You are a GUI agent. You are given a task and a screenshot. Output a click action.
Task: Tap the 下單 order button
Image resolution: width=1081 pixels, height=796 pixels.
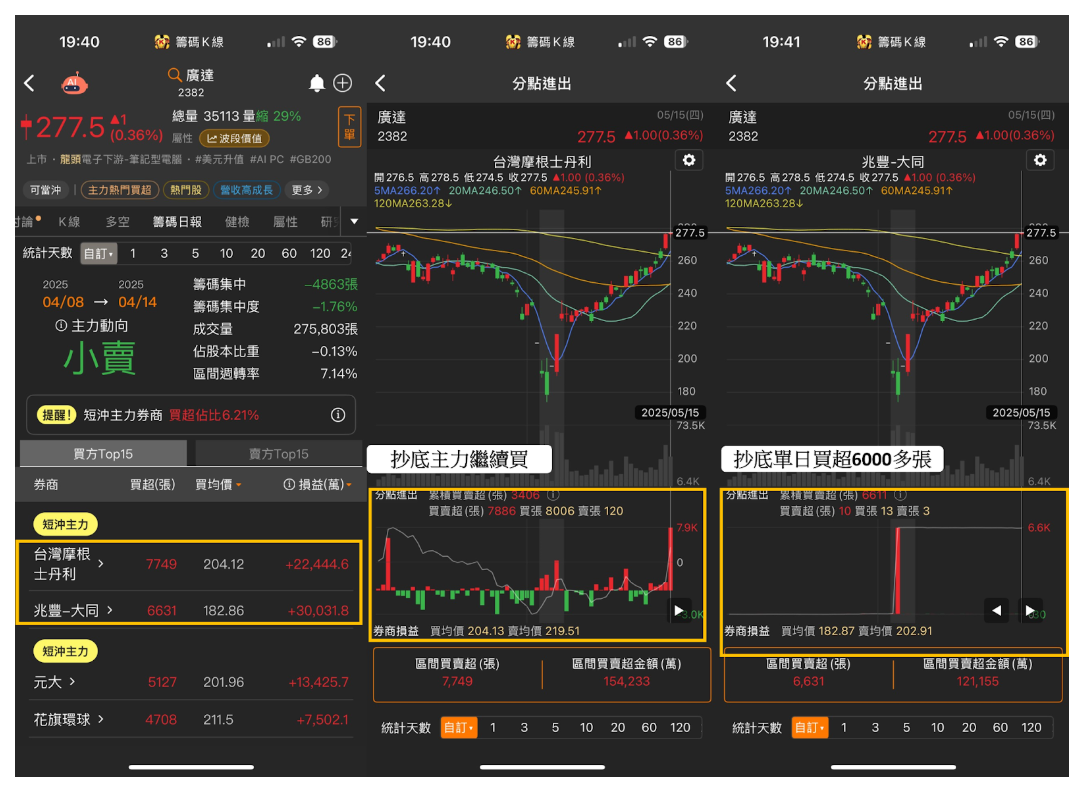click(350, 127)
